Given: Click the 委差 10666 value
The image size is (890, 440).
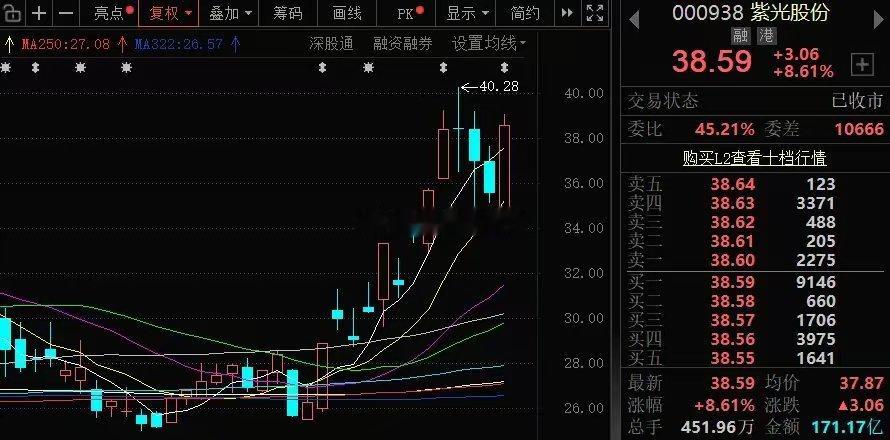Looking at the screenshot, I should 859,129.
